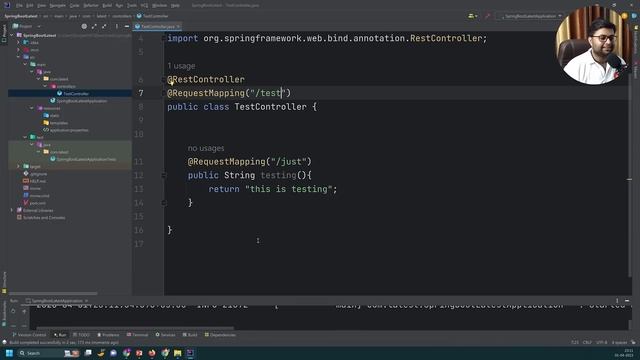Open the Navigate menu

[58, 6]
